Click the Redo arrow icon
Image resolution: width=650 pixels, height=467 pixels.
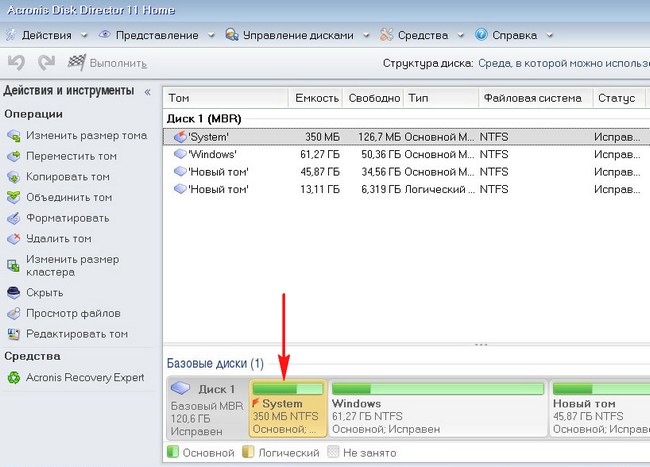pyautogui.click(x=46, y=63)
